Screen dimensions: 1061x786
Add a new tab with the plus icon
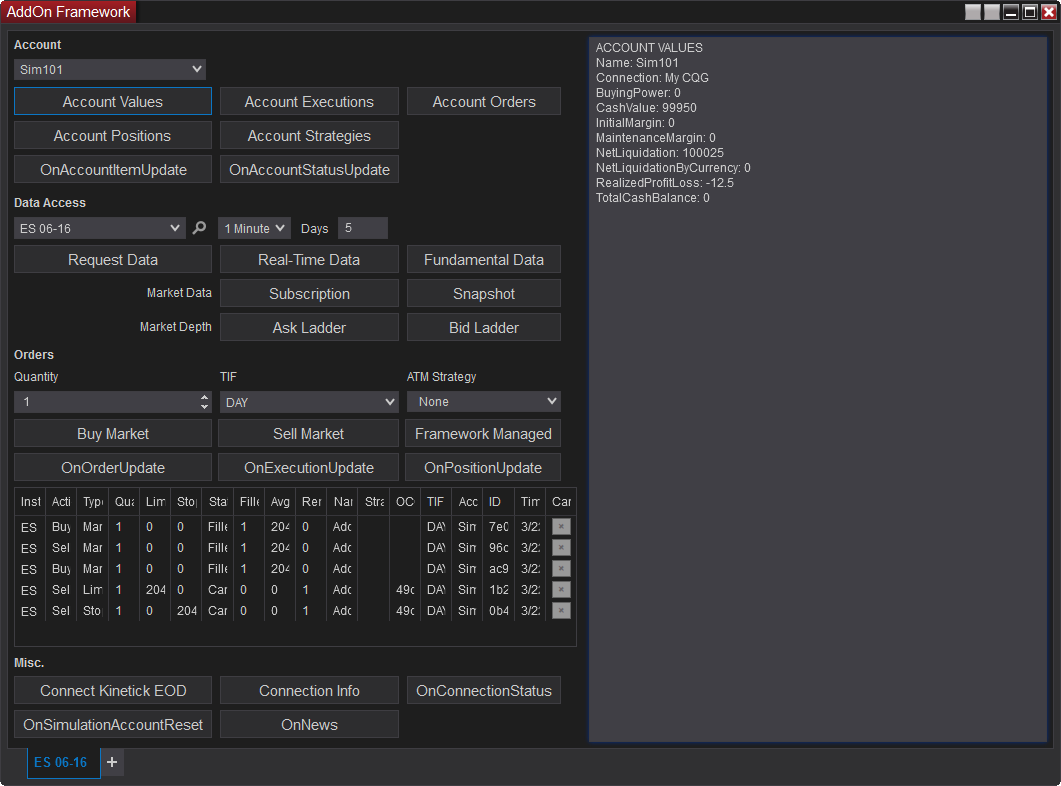(x=112, y=762)
